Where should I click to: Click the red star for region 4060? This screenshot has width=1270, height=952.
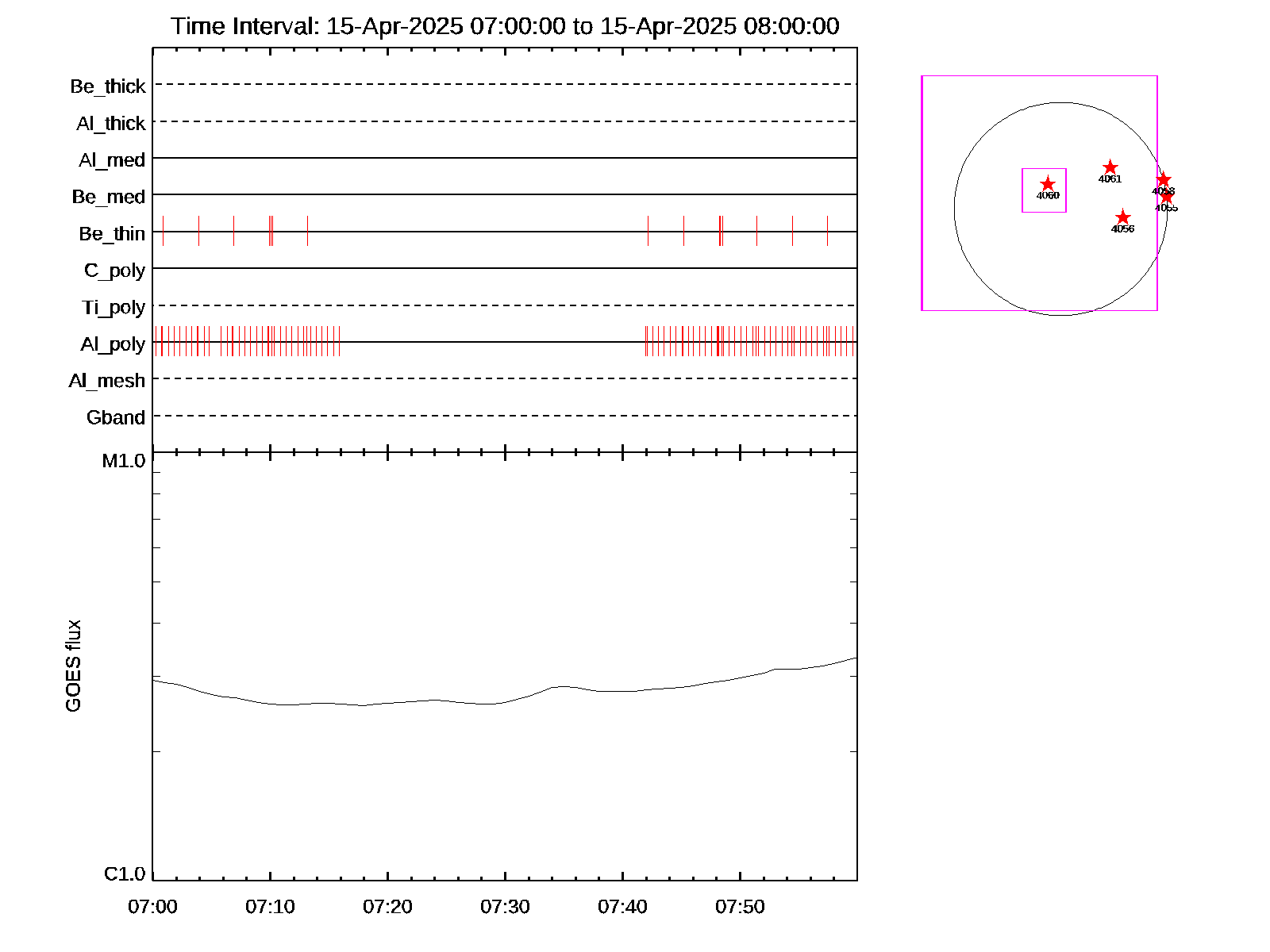[x=1048, y=184]
